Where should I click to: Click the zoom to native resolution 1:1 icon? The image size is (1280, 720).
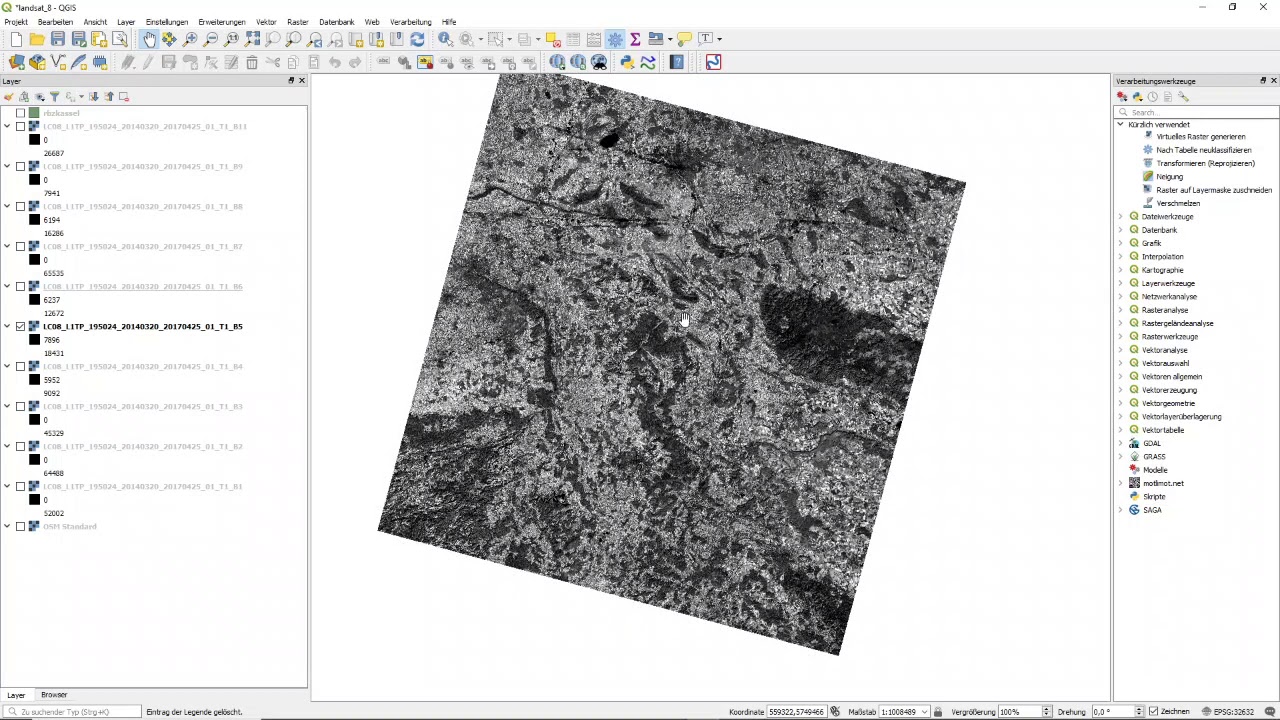tap(232, 39)
